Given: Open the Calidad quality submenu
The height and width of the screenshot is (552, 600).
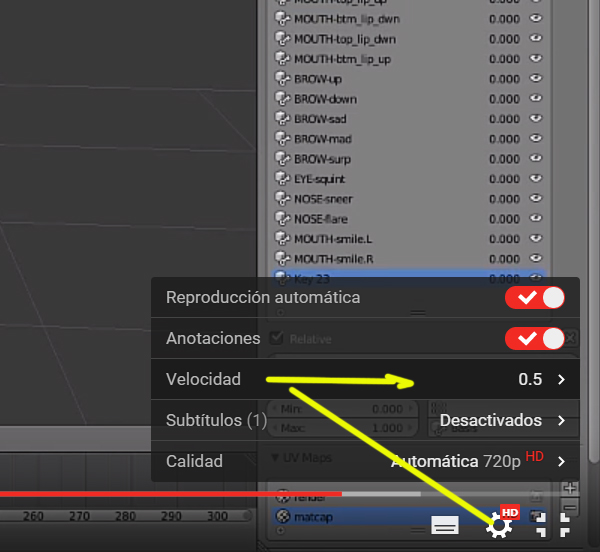Looking at the screenshot, I should click(365, 461).
